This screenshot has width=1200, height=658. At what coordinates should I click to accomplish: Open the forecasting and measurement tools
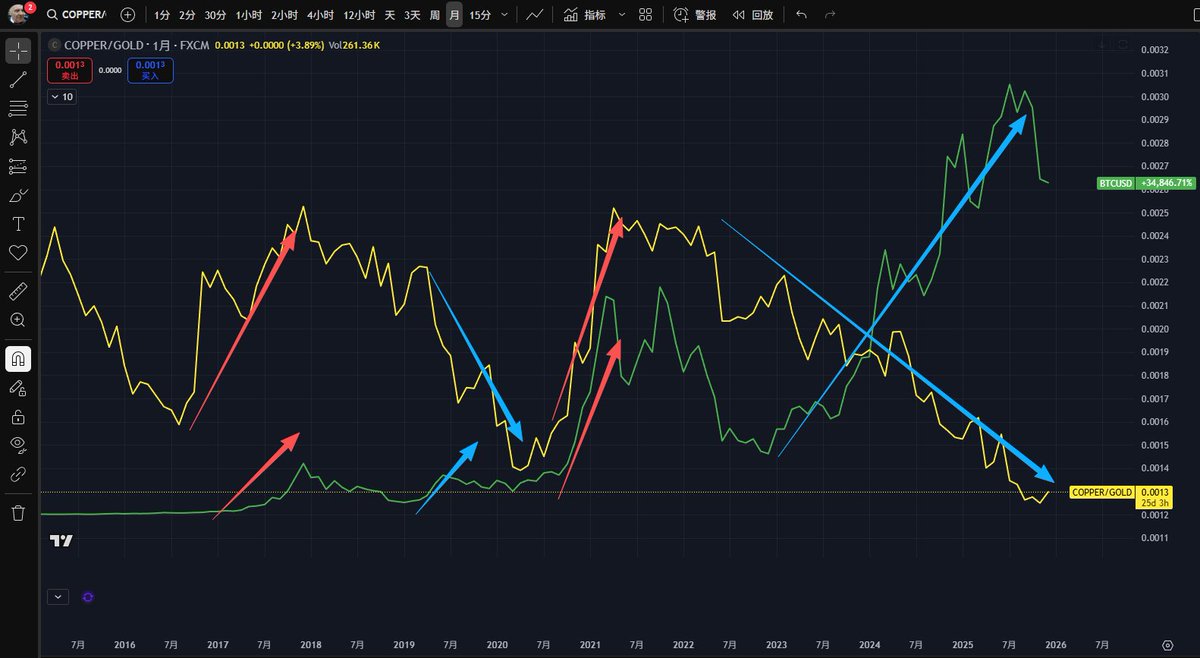click(x=18, y=166)
